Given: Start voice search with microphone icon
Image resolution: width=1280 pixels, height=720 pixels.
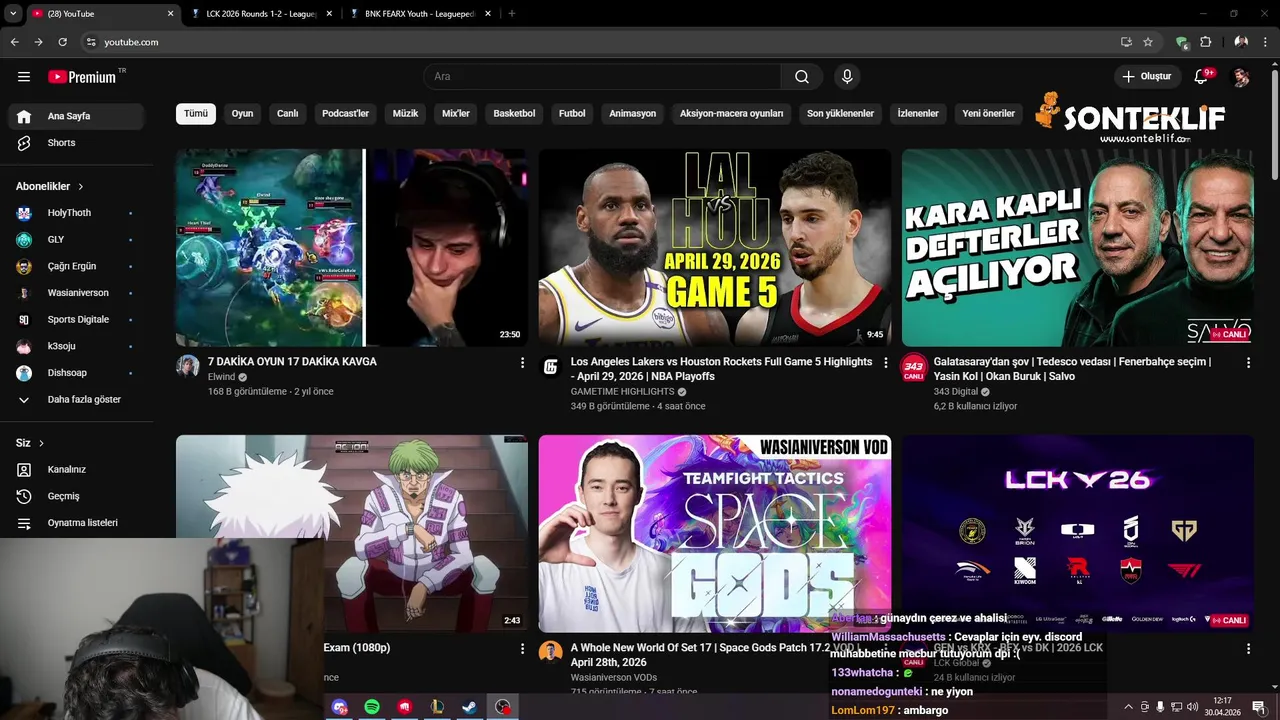Looking at the screenshot, I should [x=847, y=77].
